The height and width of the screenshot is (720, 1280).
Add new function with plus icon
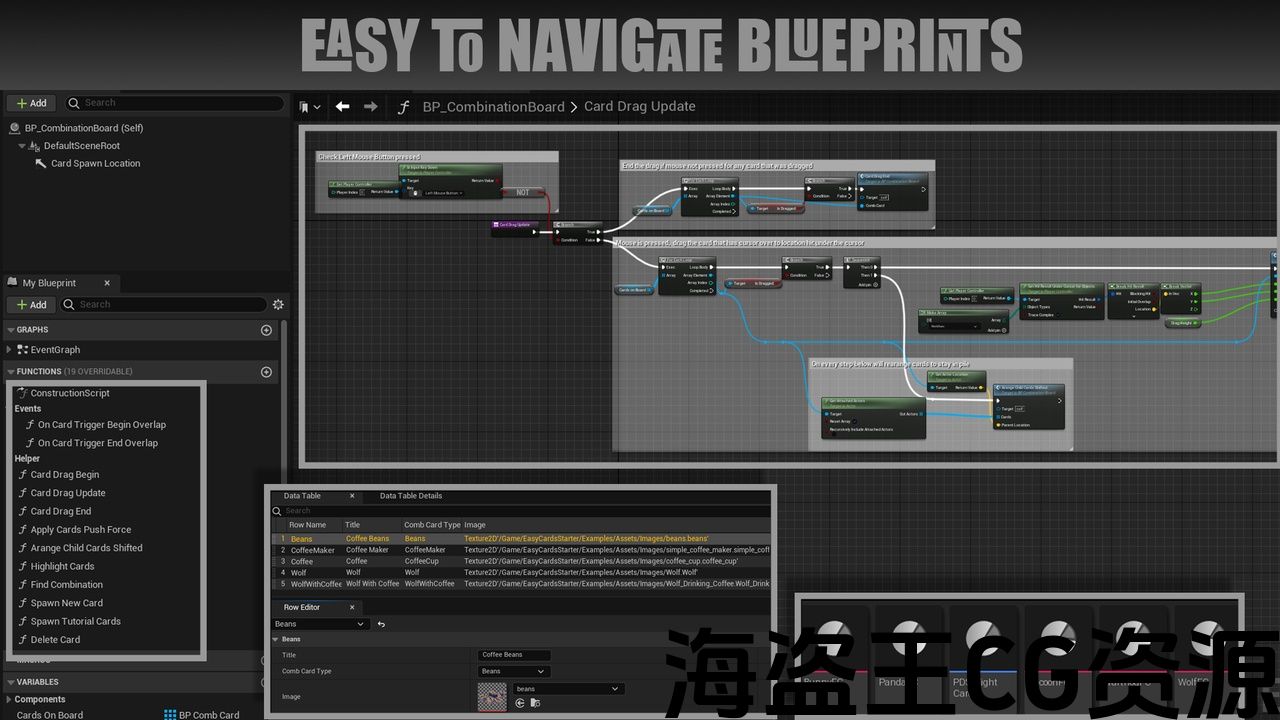[x=266, y=372]
